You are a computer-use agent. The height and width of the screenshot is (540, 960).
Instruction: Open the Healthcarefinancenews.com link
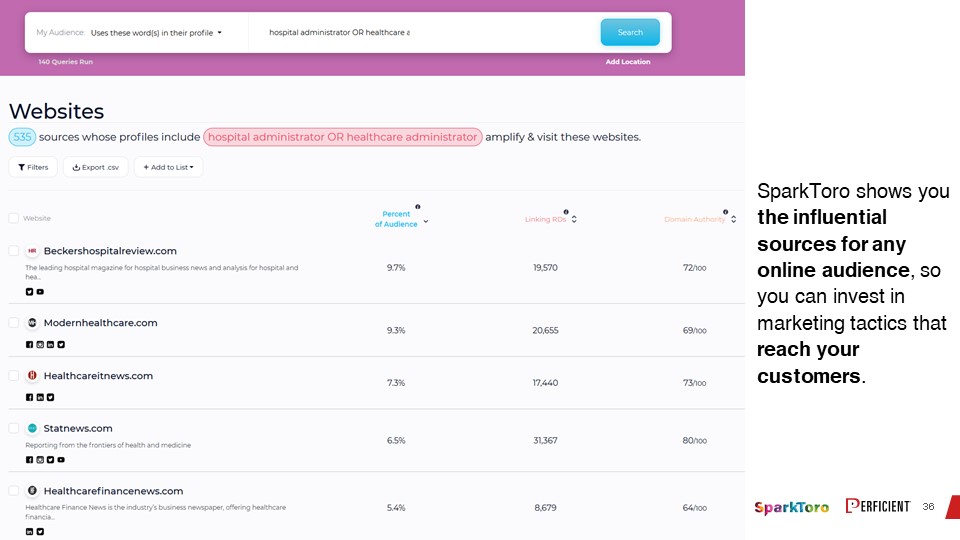coord(113,490)
